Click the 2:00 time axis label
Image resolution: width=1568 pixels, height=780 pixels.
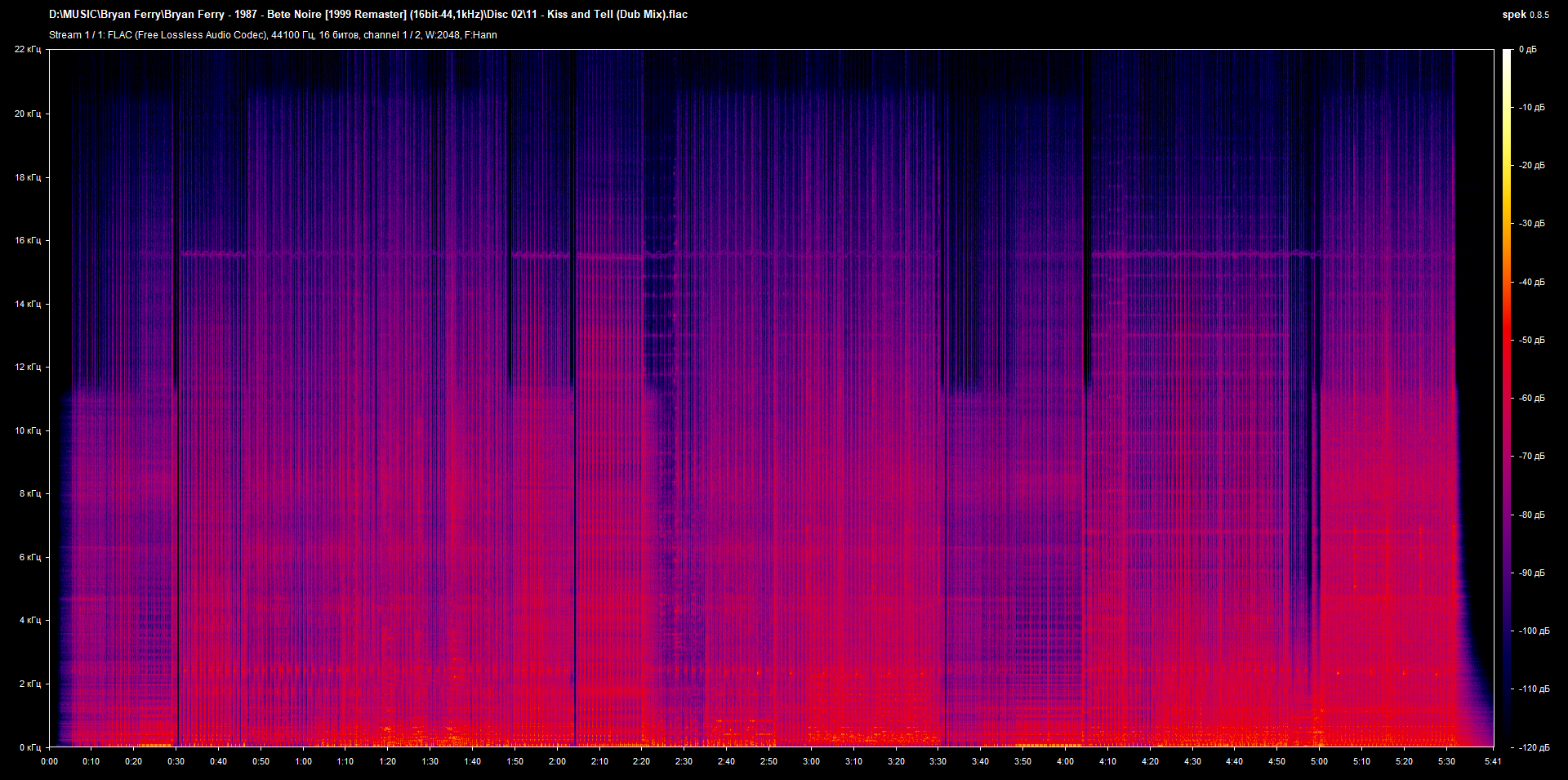557,761
